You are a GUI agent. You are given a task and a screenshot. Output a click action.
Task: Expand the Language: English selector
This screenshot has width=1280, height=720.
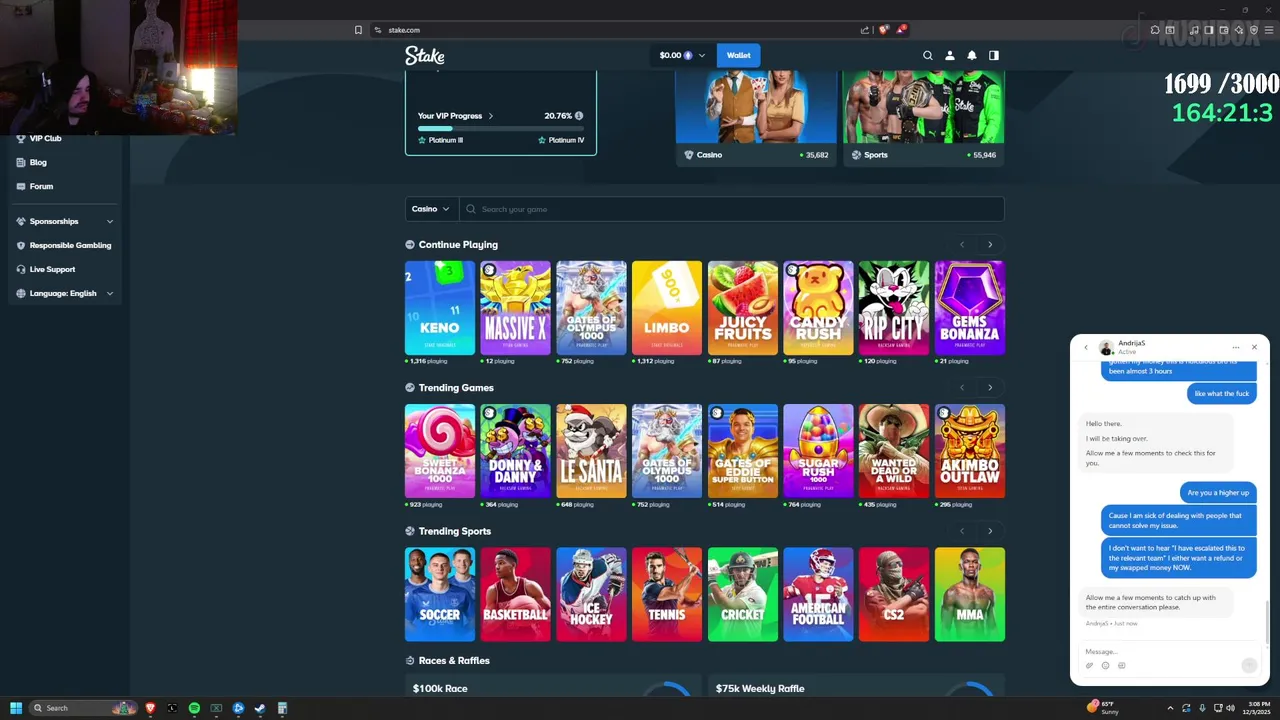pos(65,293)
